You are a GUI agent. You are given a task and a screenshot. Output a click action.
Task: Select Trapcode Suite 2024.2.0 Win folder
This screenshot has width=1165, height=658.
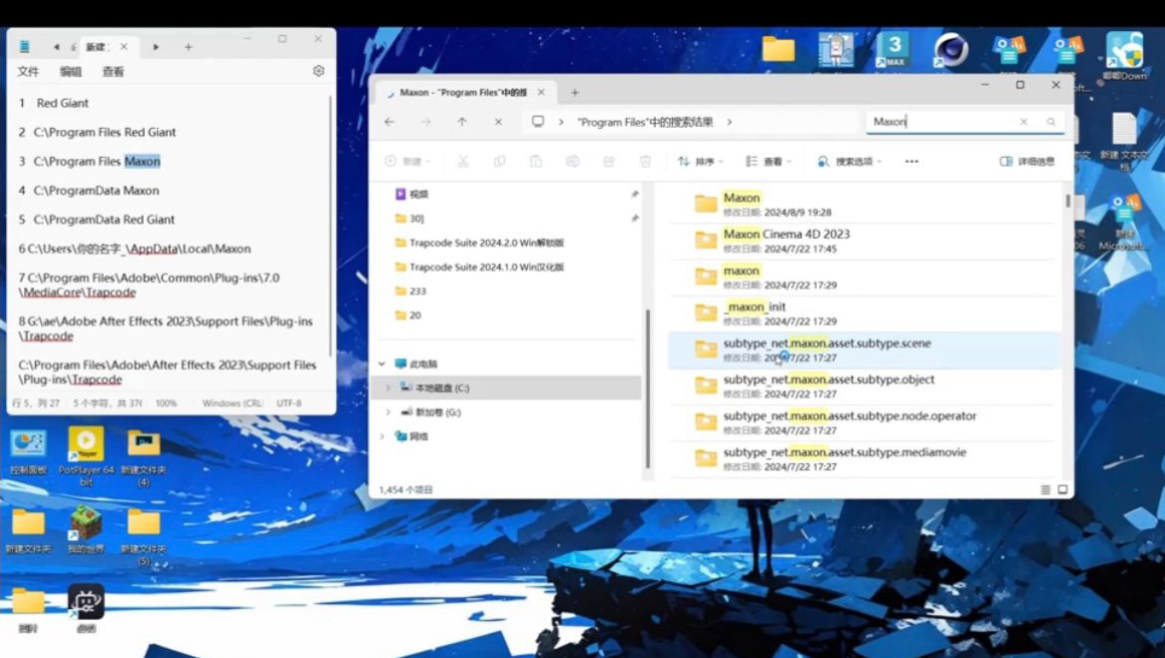487,243
